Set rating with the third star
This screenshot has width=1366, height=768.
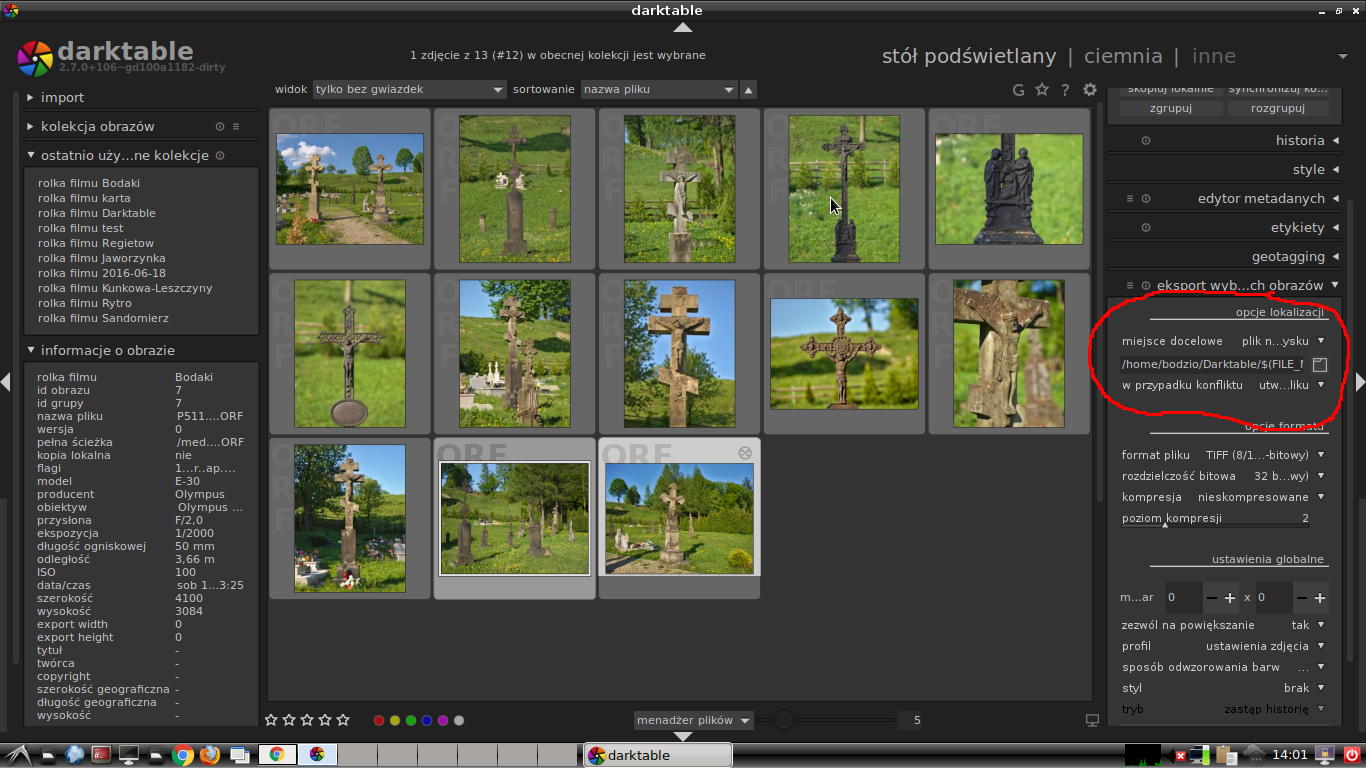(307, 720)
